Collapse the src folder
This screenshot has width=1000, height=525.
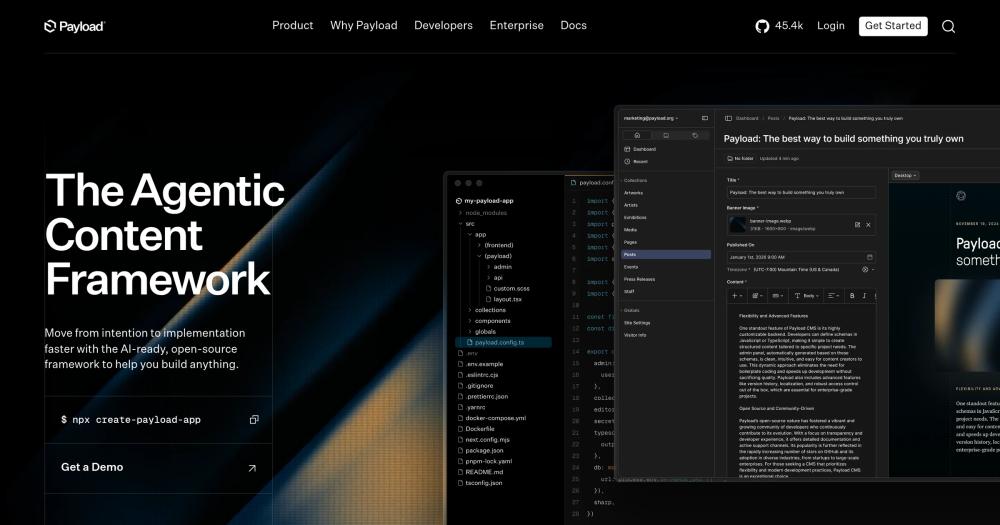click(466, 223)
